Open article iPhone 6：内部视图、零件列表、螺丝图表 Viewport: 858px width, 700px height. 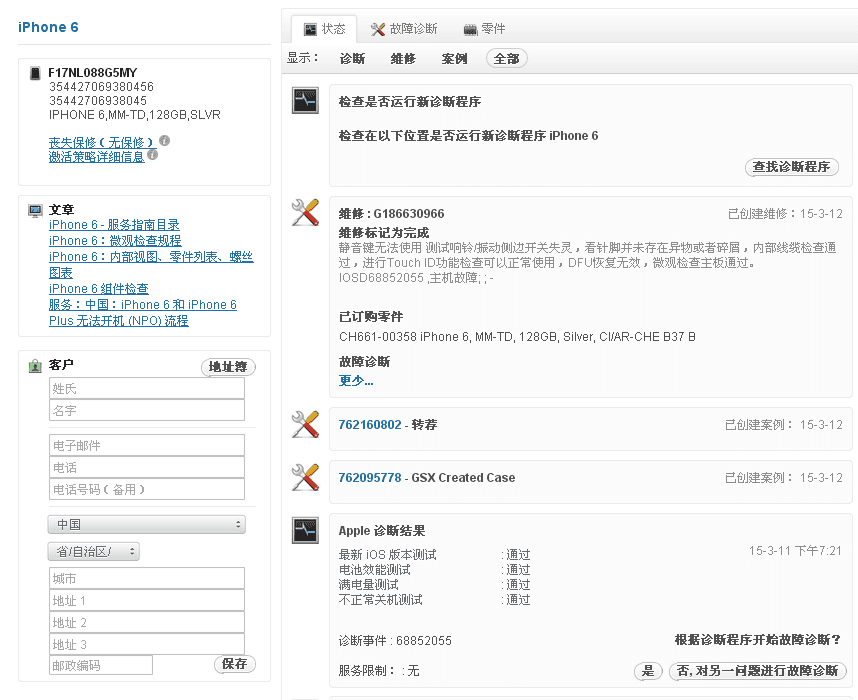(x=151, y=264)
